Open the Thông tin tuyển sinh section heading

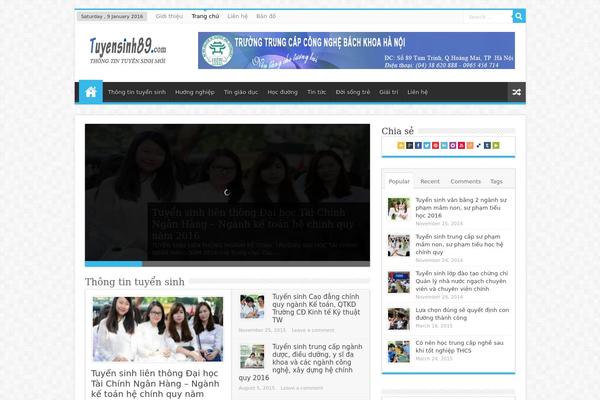pos(135,282)
